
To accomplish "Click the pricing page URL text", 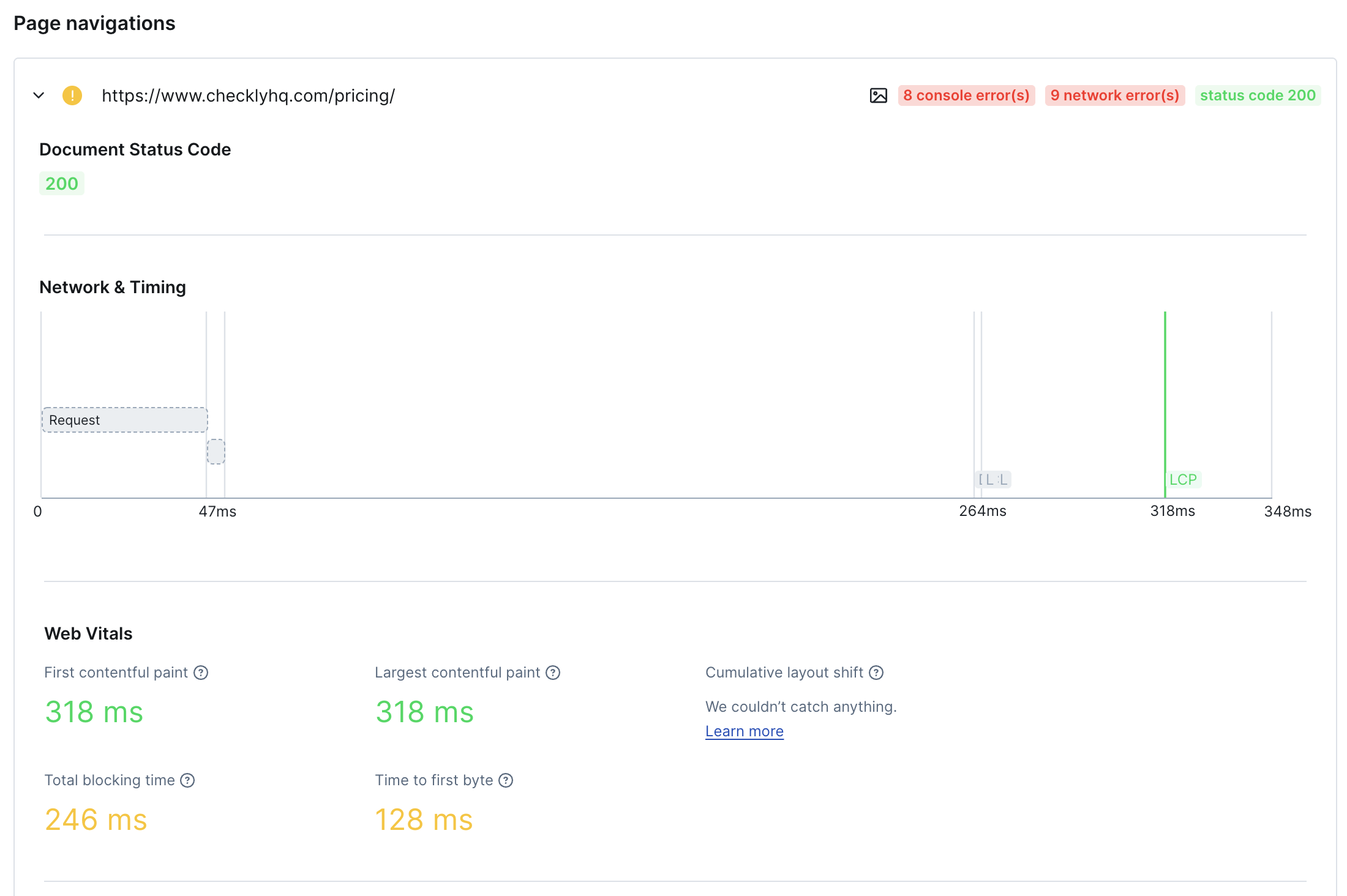I will pyautogui.click(x=248, y=95).
